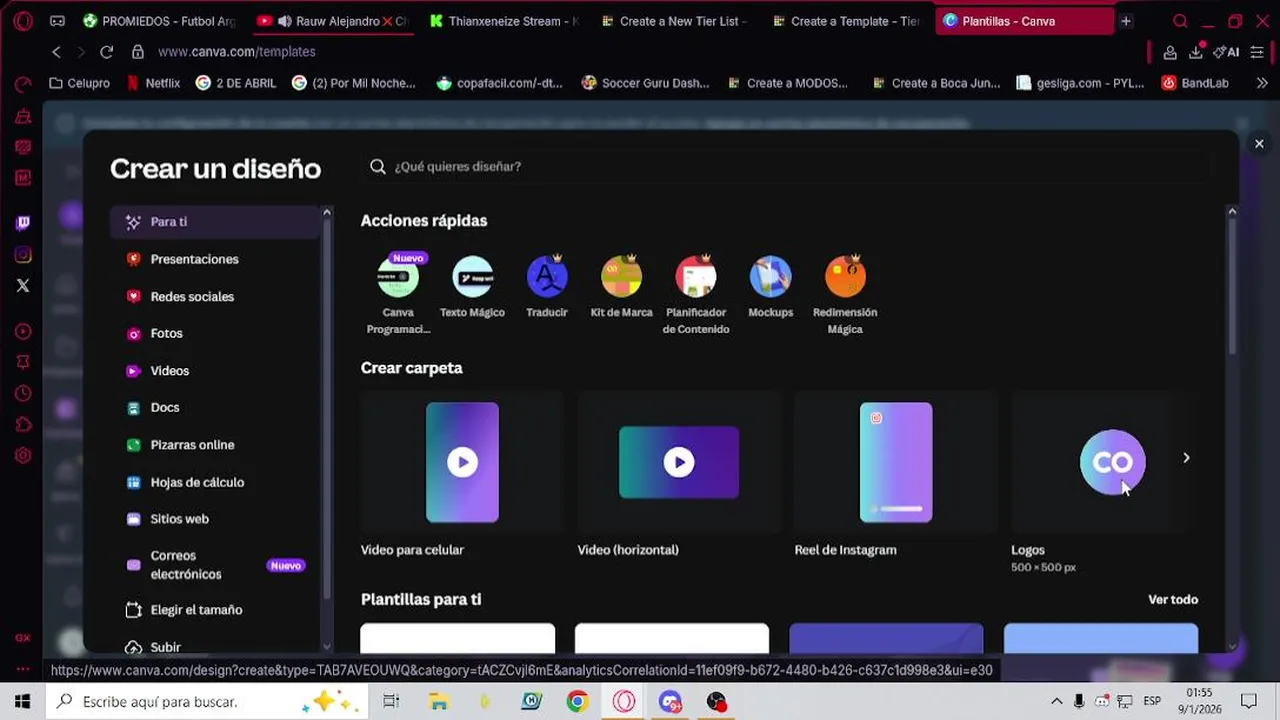The height and width of the screenshot is (720, 1280).
Task: Open Ver todo templates link
Action: 1173,599
